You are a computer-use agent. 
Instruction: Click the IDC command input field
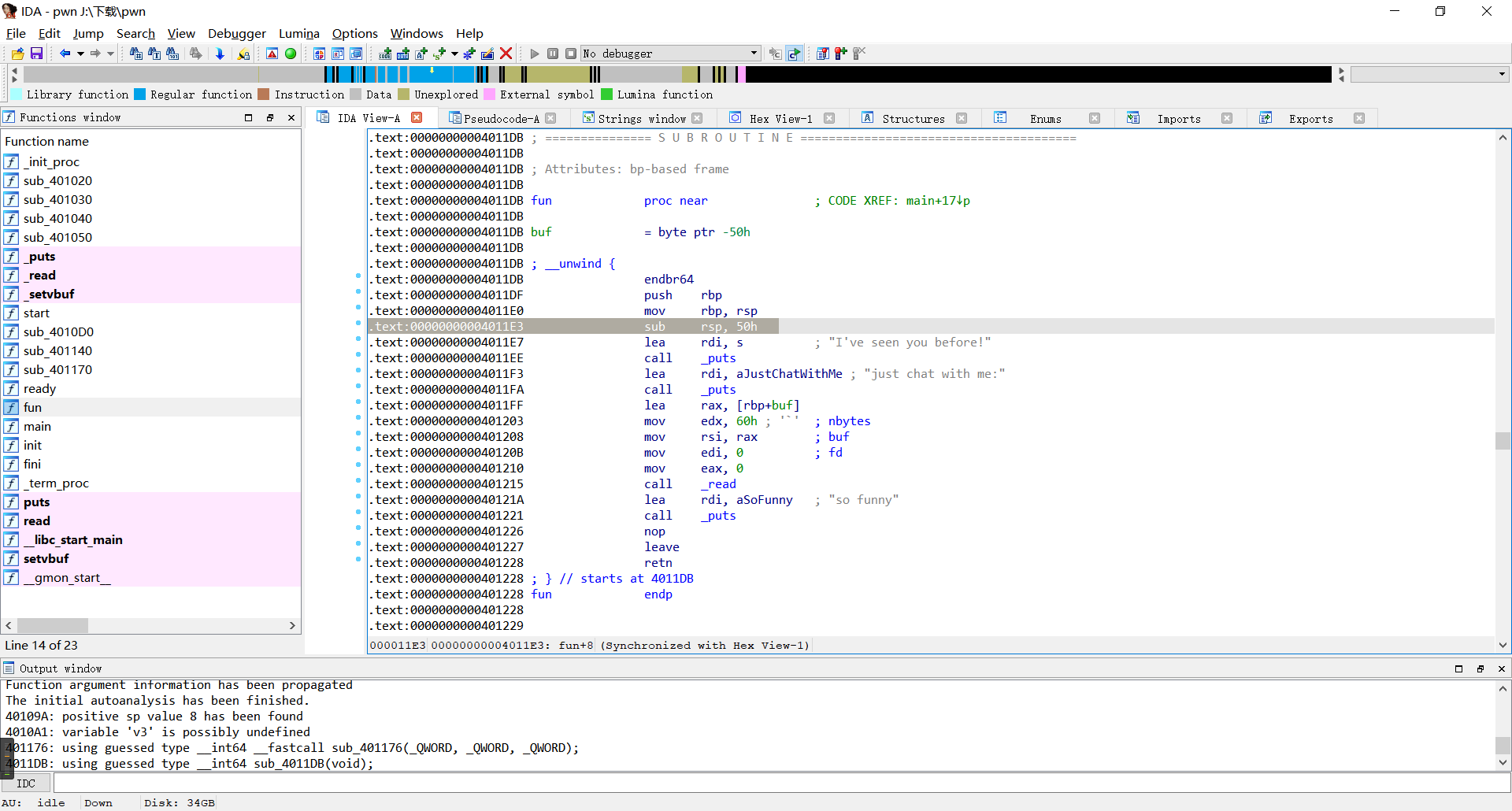[x=780, y=783]
